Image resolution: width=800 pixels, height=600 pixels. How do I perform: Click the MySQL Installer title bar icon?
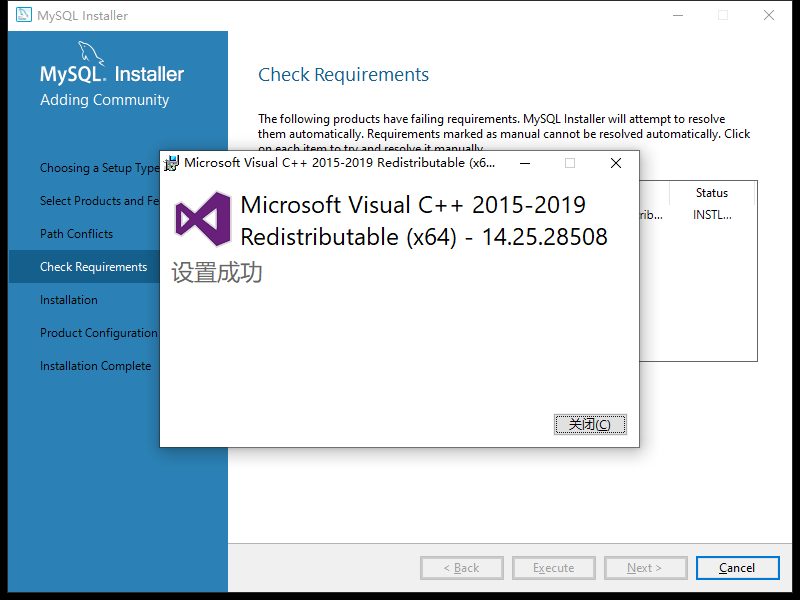[x=22, y=15]
